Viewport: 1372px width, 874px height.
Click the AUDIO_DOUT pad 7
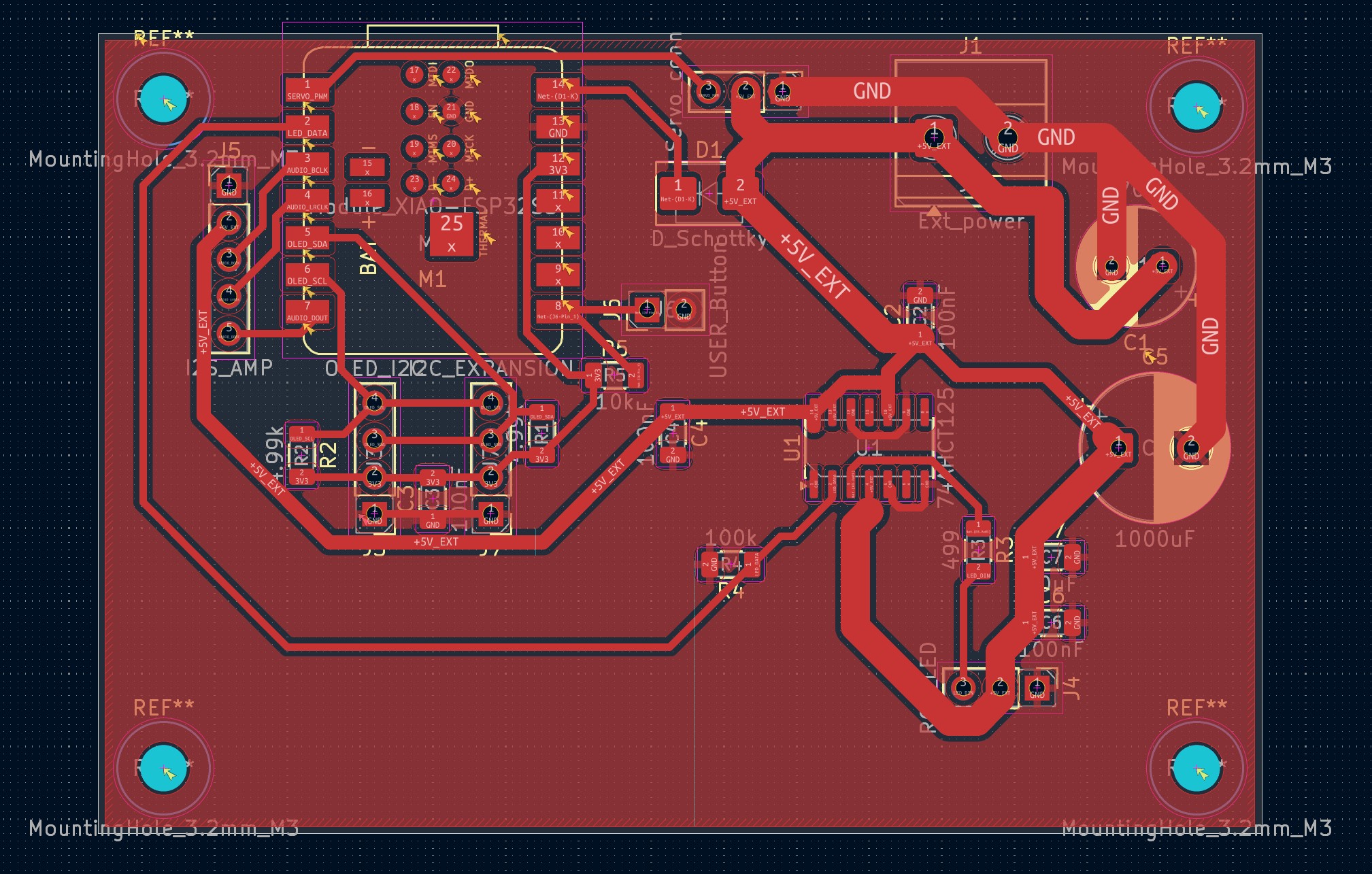[x=307, y=312]
